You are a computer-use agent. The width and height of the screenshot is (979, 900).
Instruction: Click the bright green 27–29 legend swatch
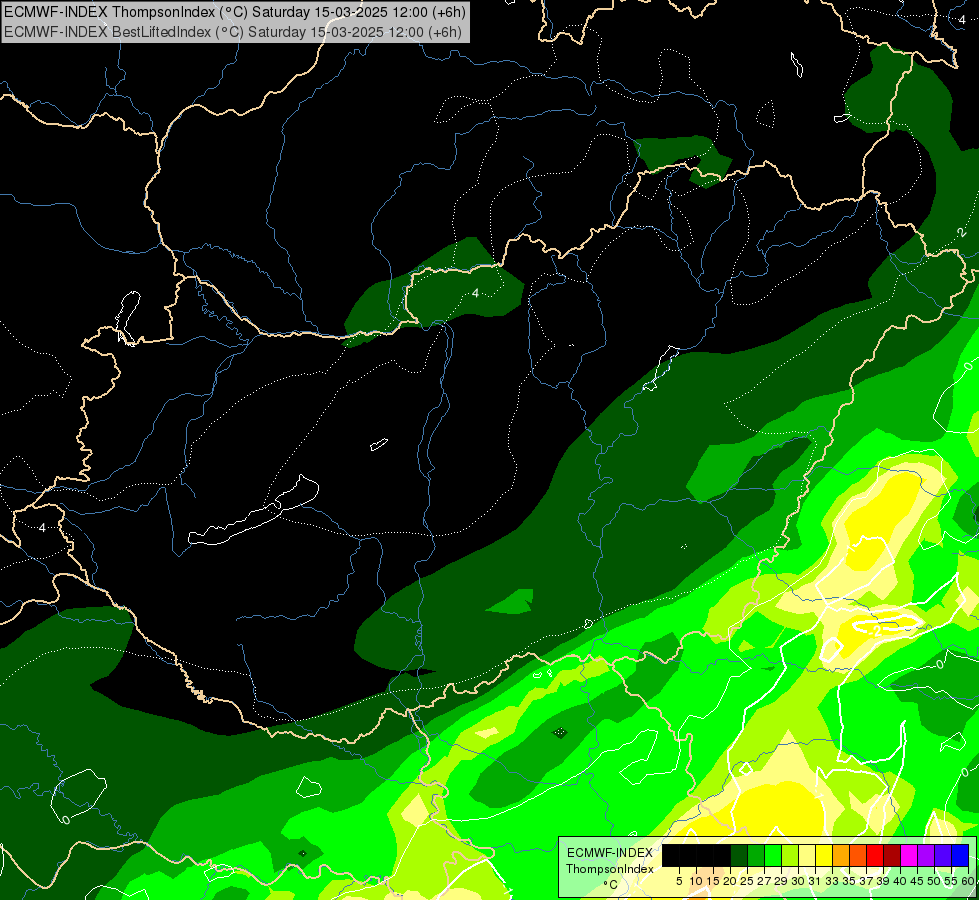click(x=773, y=856)
